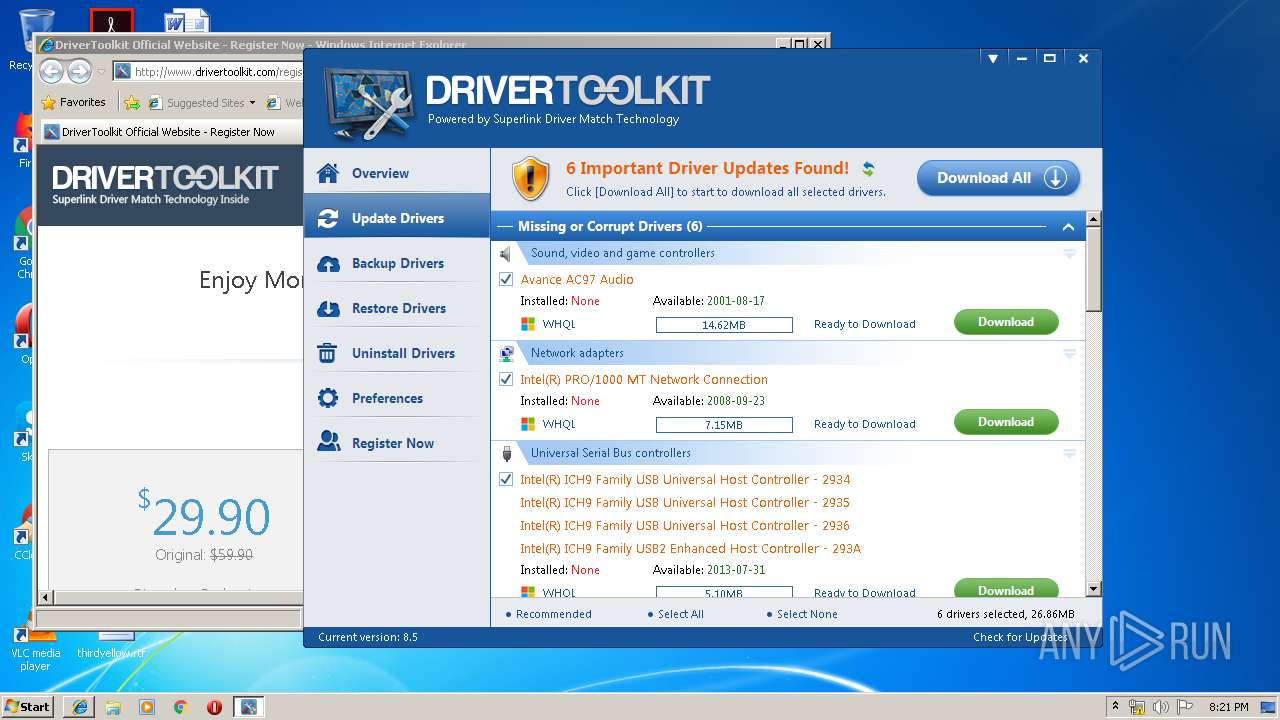The image size is (1280, 720).
Task: Click the green rescan arrows icon
Action: (x=869, y=169)
